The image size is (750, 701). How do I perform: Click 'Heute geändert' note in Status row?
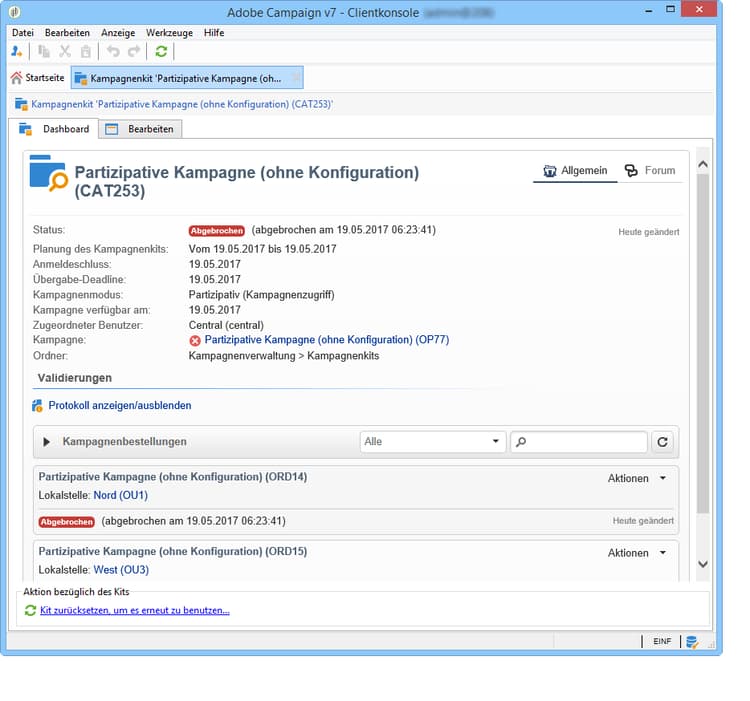tap(649, 232)
